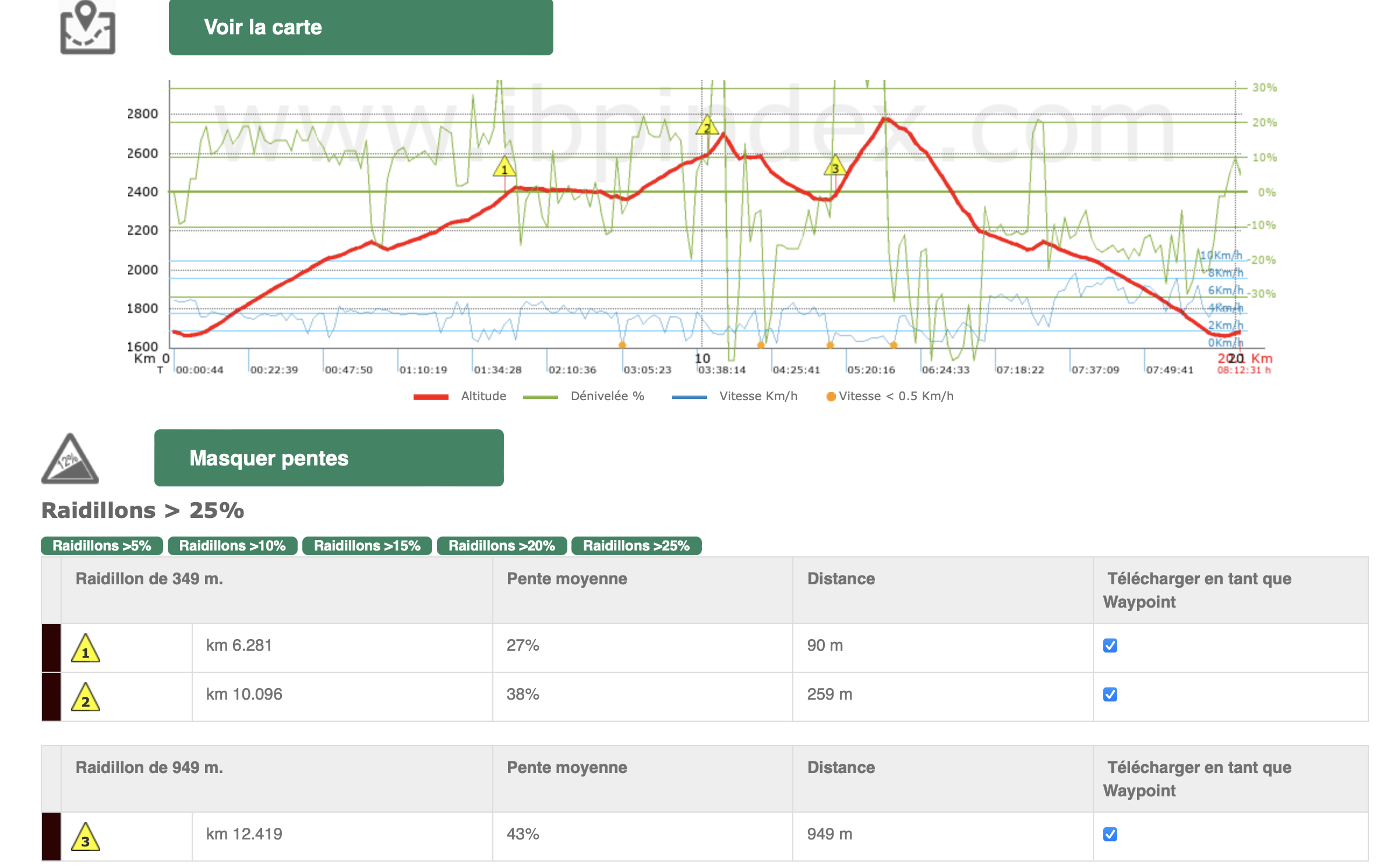Open the Voir la carte button
The image size is (1391, 868).
pos(361,27)
